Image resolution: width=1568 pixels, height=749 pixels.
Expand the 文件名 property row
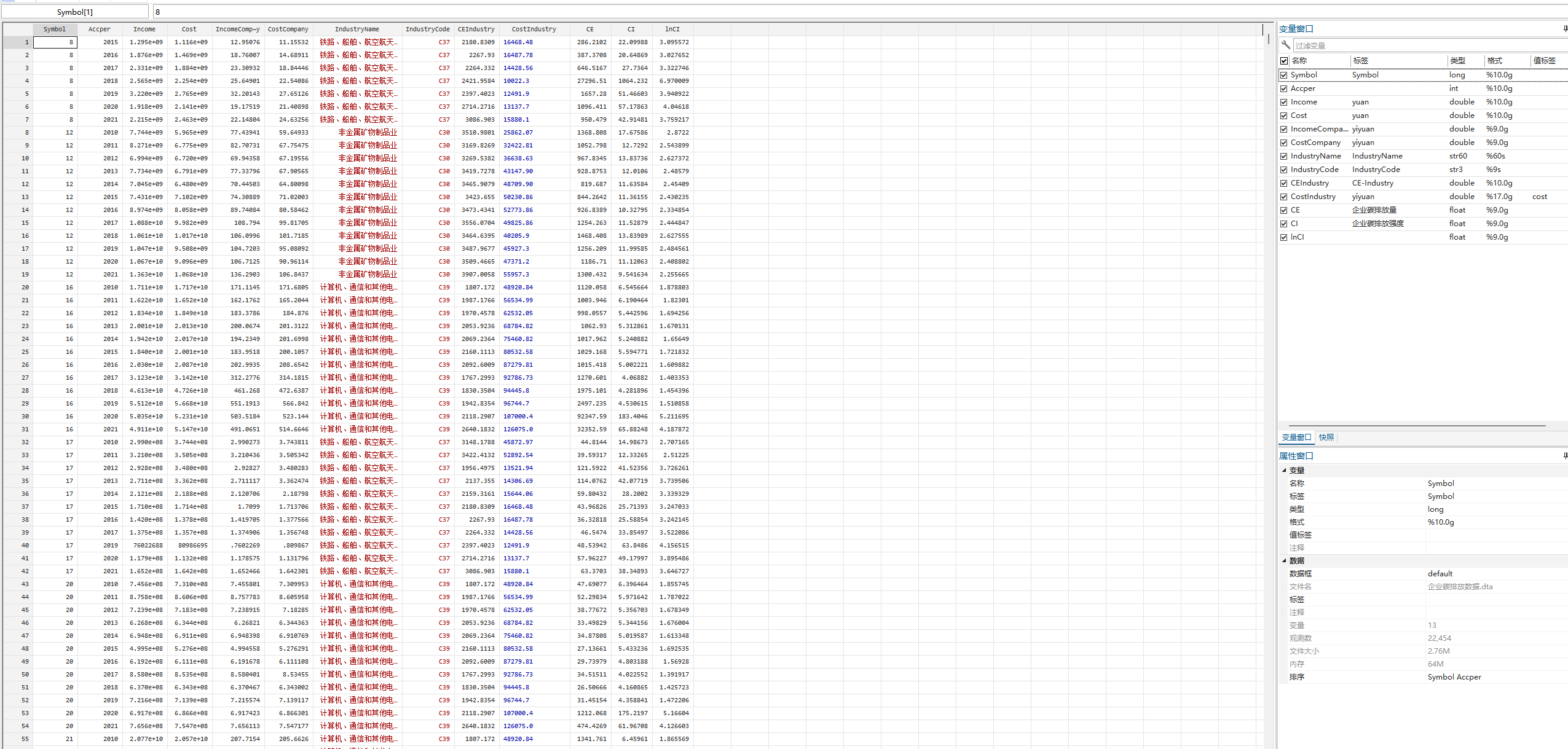(1283, 587)
